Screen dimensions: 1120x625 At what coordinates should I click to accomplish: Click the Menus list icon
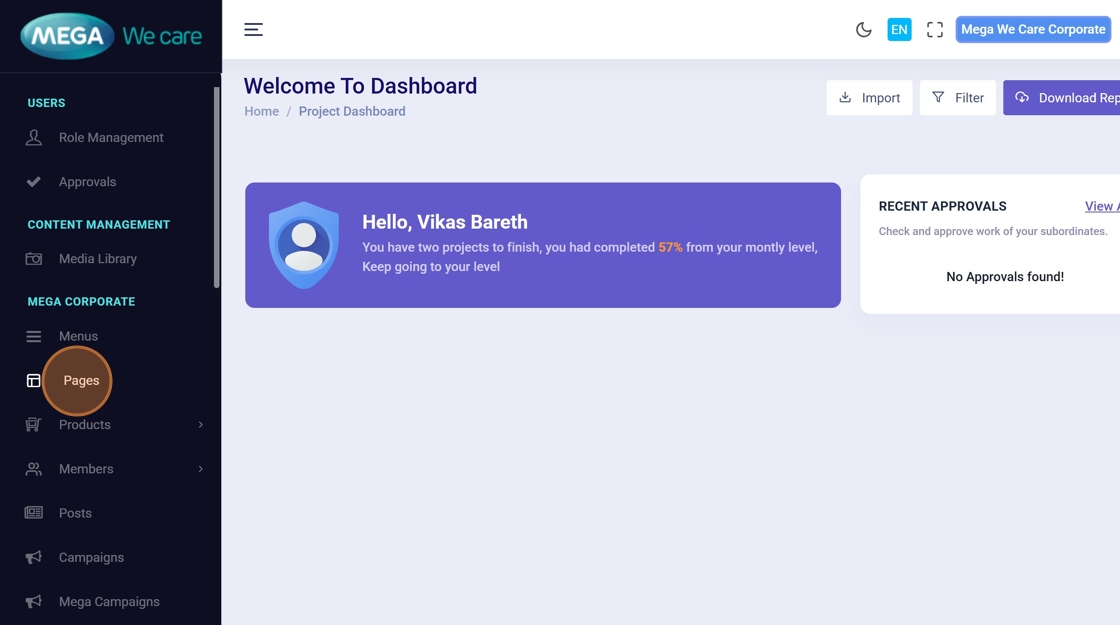pos(34,337)
